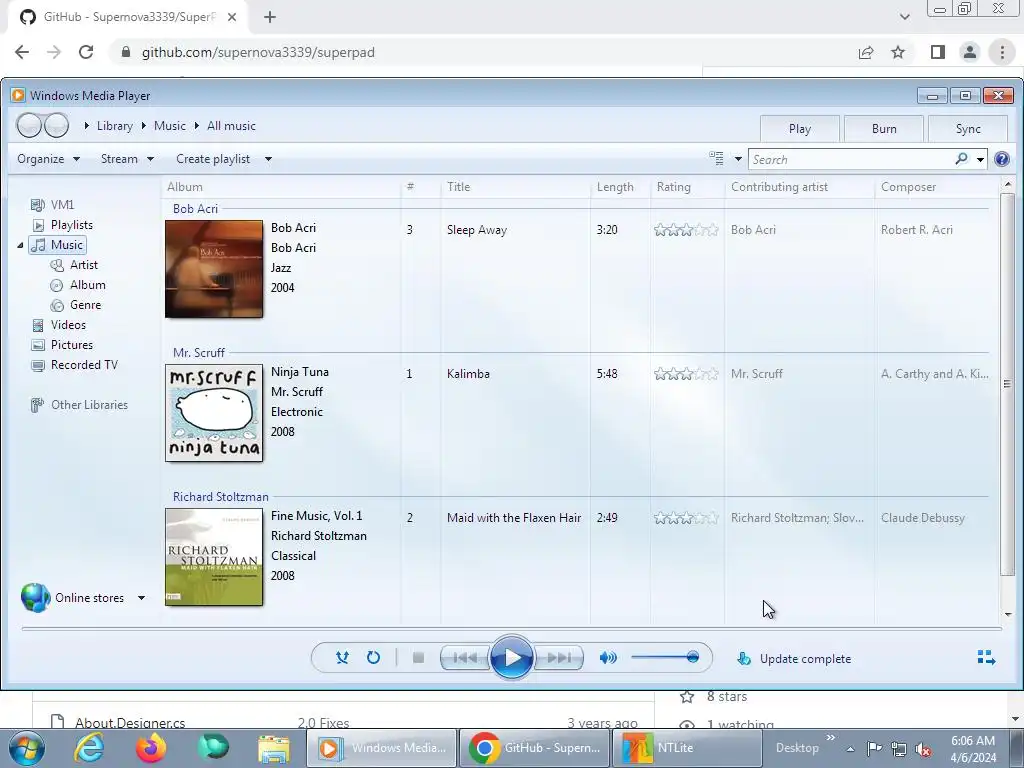
Task: Open Album view under Music
Action: pyautogui.click(x=79, y=285)
